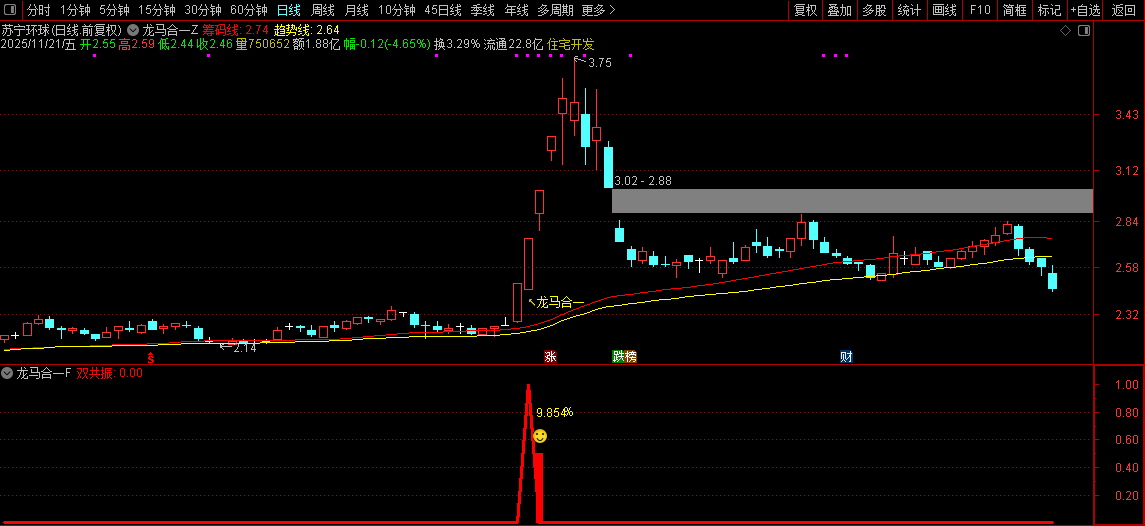Click the 换3.29% turnover value
This screenshot has height=526, width=1145.
(x=457, y=45)
